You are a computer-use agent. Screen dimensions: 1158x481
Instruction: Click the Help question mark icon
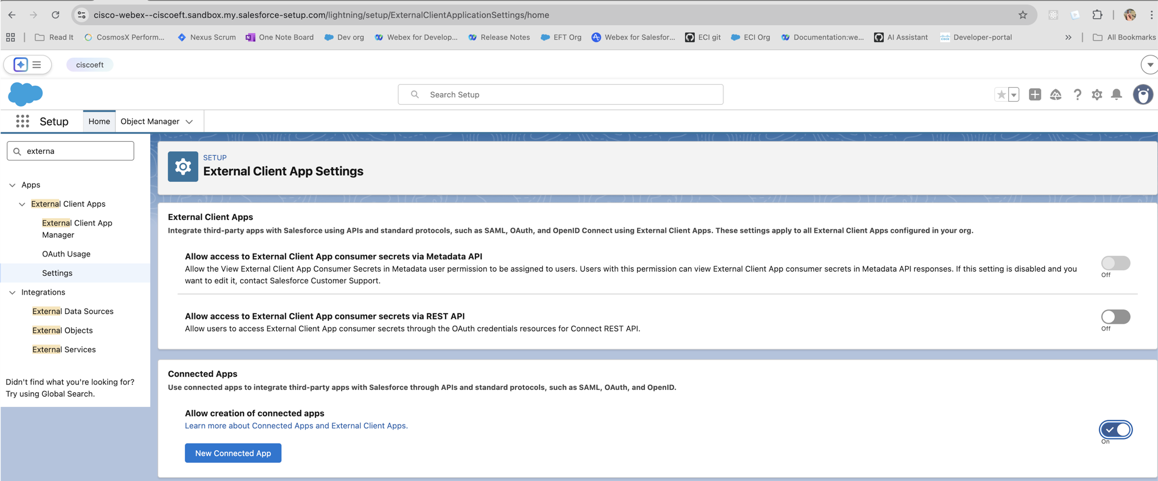(x=1077, y=95)
